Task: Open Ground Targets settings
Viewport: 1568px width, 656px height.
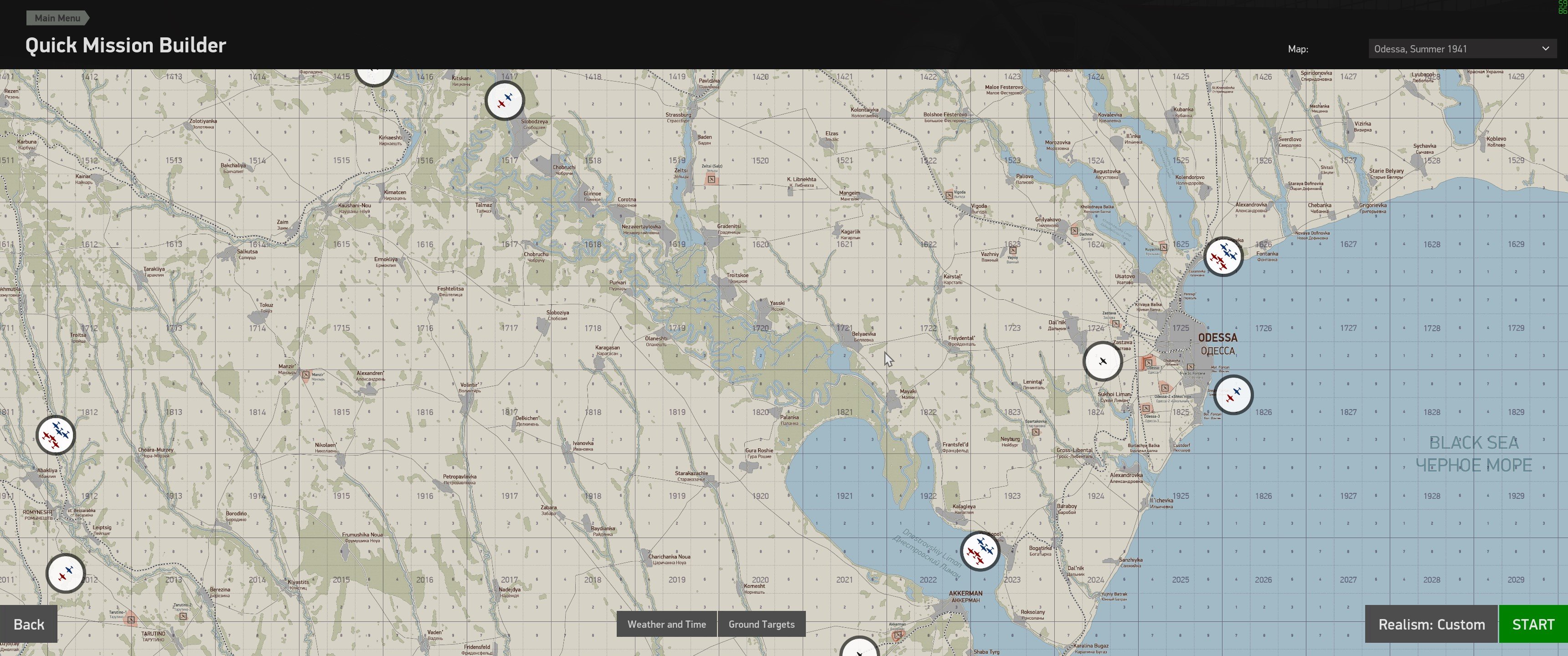Action: click(x=762, y=624)
